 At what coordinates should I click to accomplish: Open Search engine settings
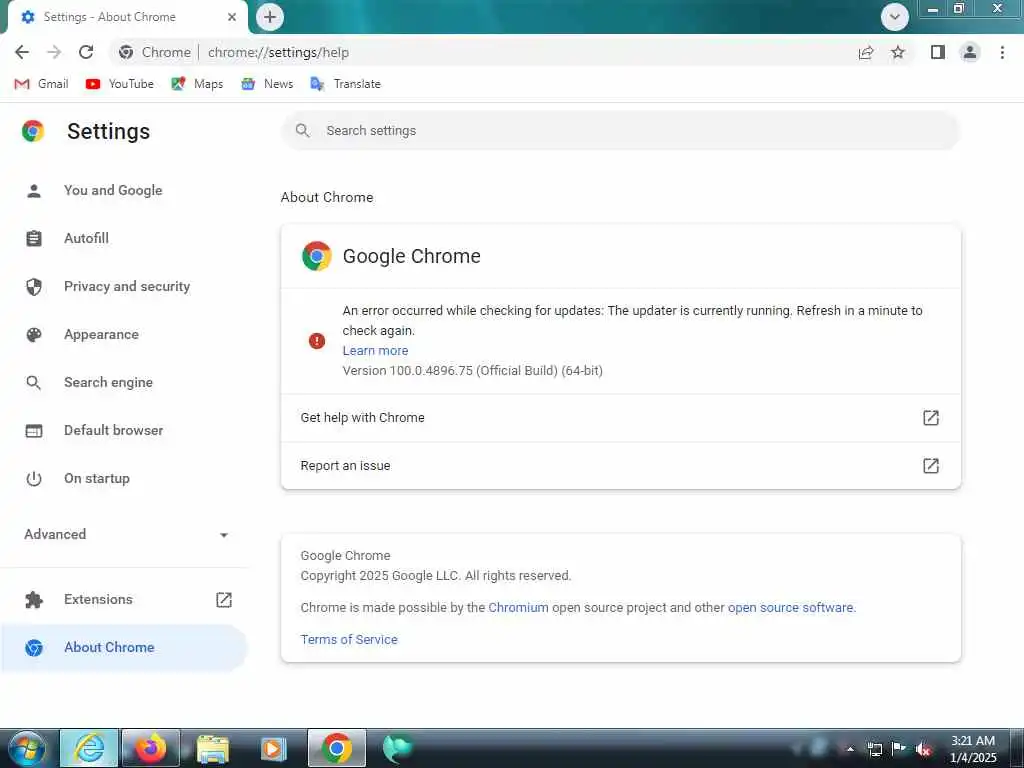(124, 383)
